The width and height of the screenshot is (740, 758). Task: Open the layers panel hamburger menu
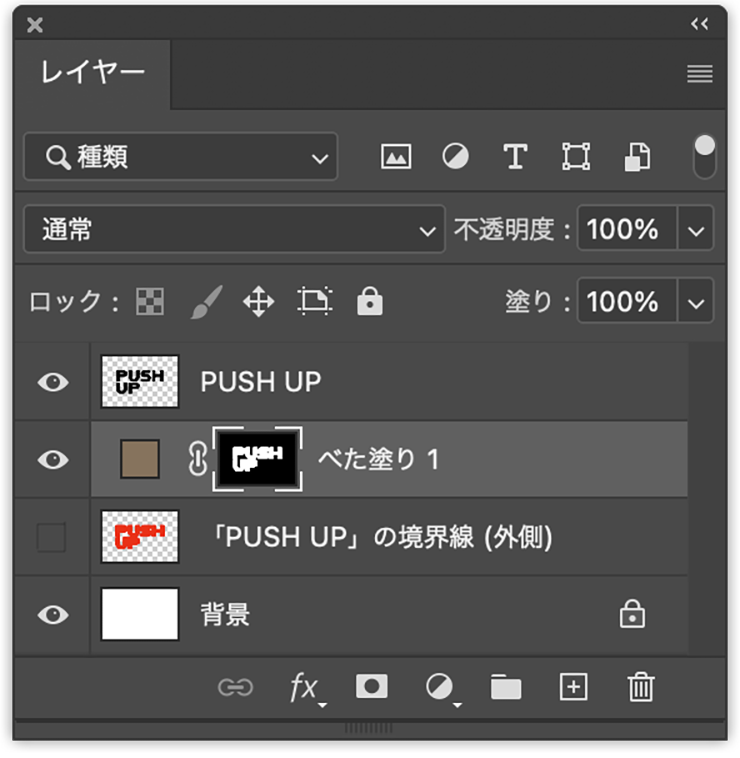[x=699, y=74]
